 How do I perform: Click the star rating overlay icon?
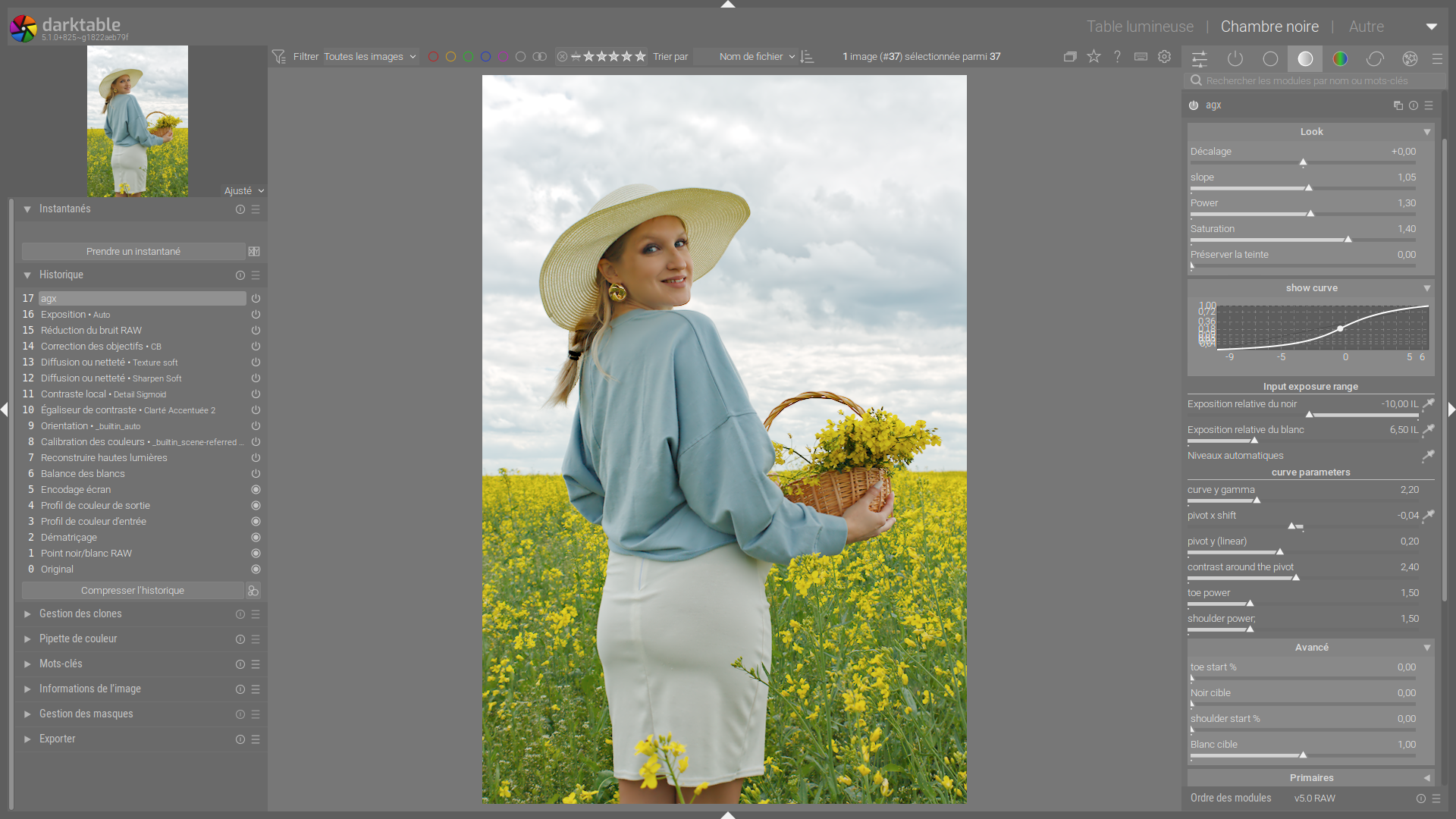1094,56
